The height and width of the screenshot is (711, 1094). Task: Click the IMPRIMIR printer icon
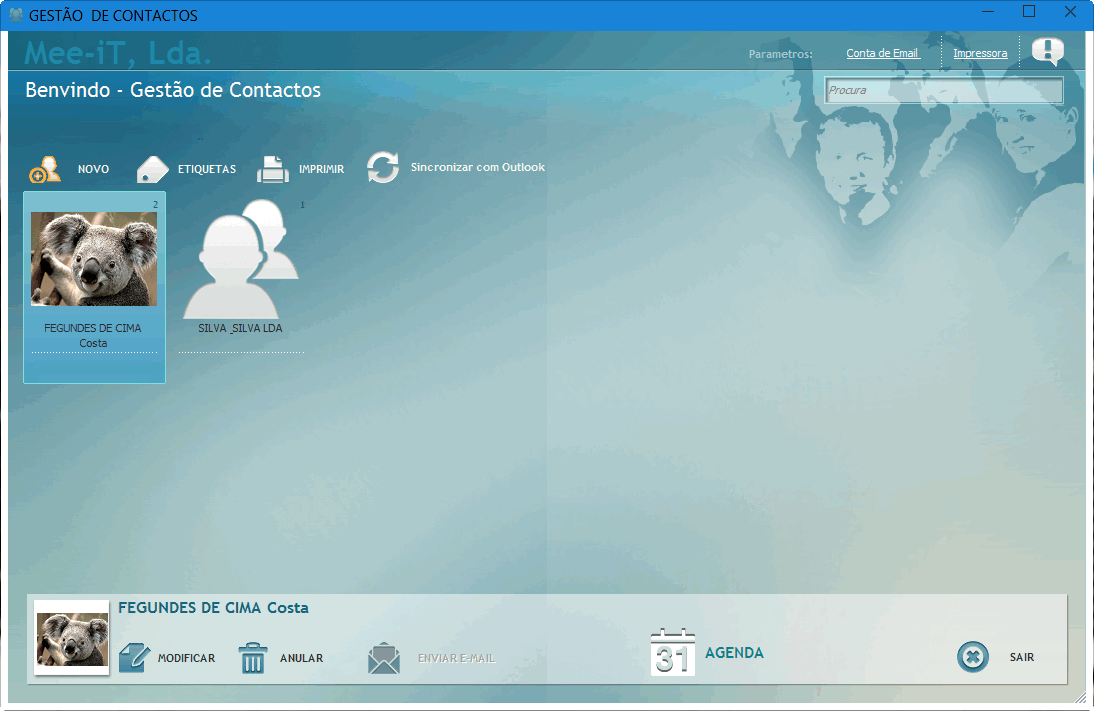pyautogui.click(x=273, y=169)
